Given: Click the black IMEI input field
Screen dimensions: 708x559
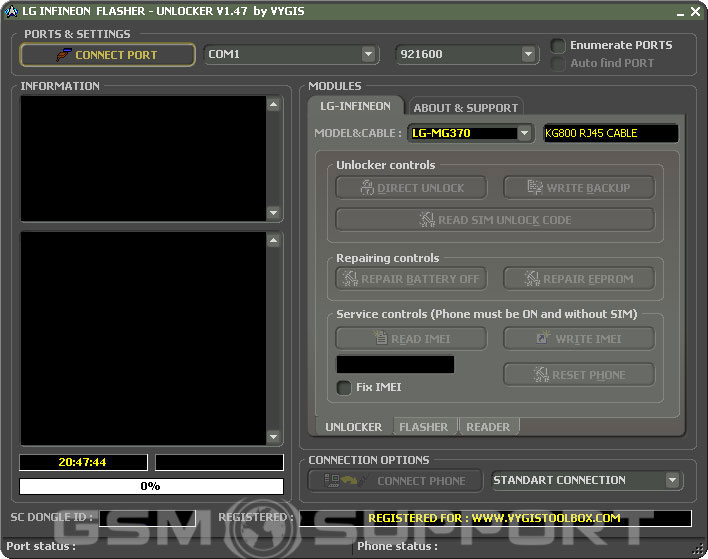Looking at the screenshot, I should (x=396, y=364).
